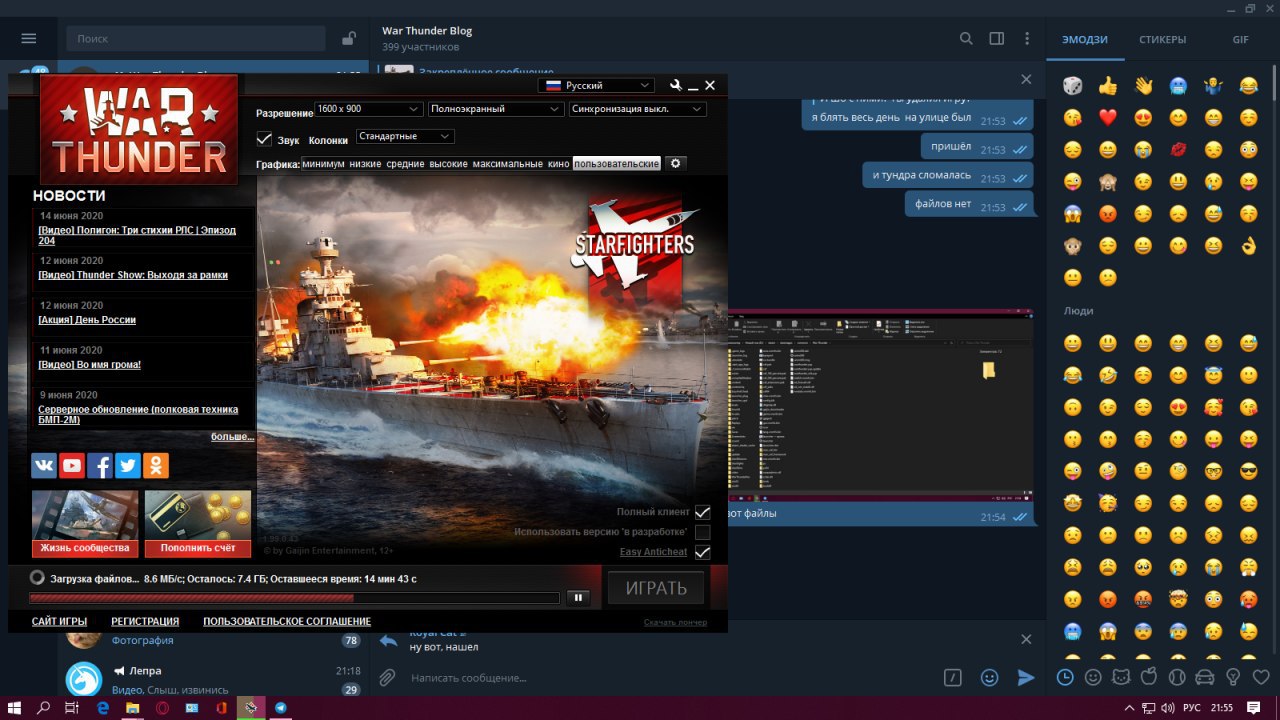Open Жизнь сообщества banner
1280x720 pixels.
(x=85, y=523)
